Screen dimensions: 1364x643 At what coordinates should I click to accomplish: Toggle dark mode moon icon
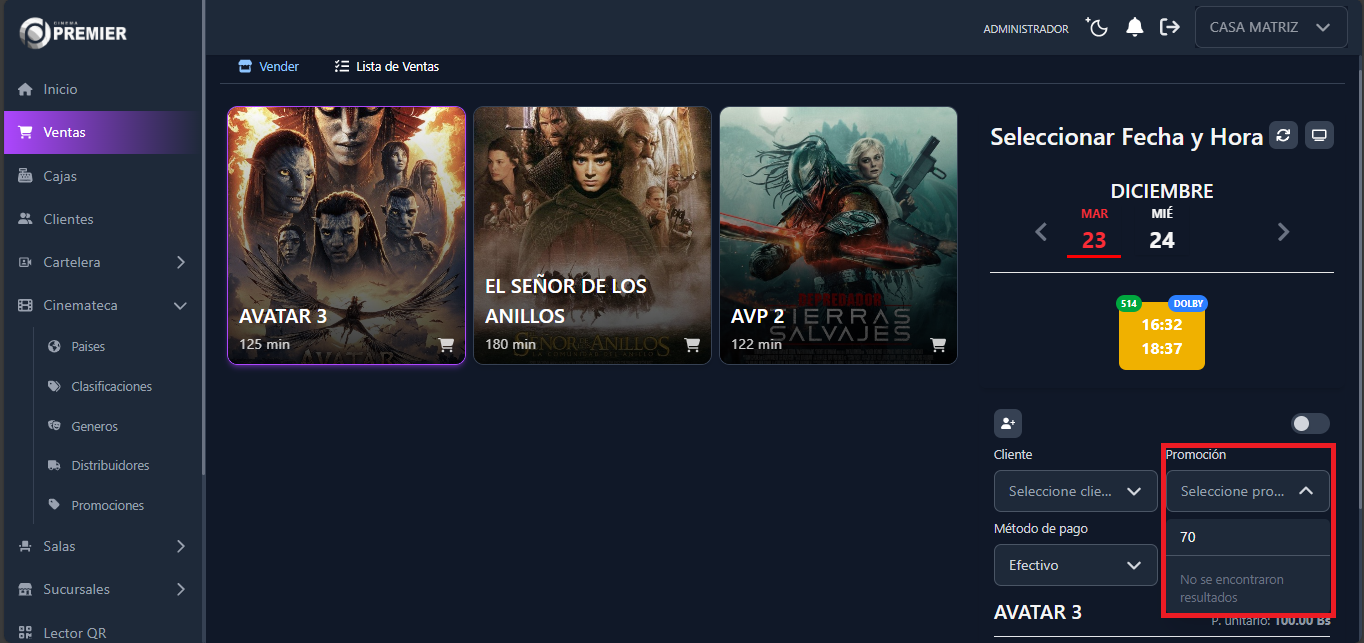(1098, 28)
